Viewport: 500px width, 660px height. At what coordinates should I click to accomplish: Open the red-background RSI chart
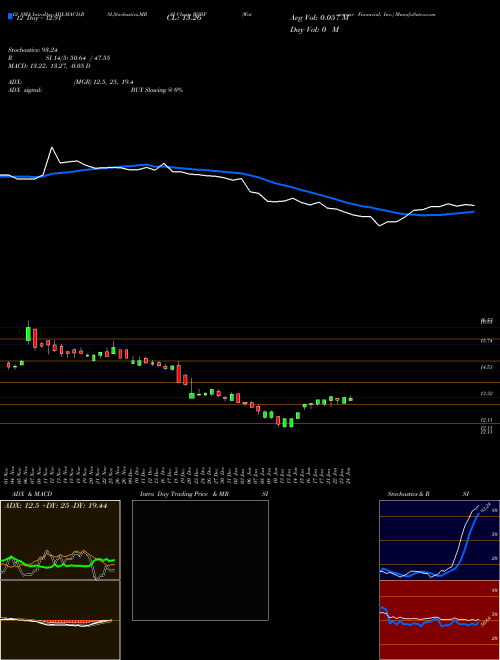pyautogui.click(x=439, y=620)
